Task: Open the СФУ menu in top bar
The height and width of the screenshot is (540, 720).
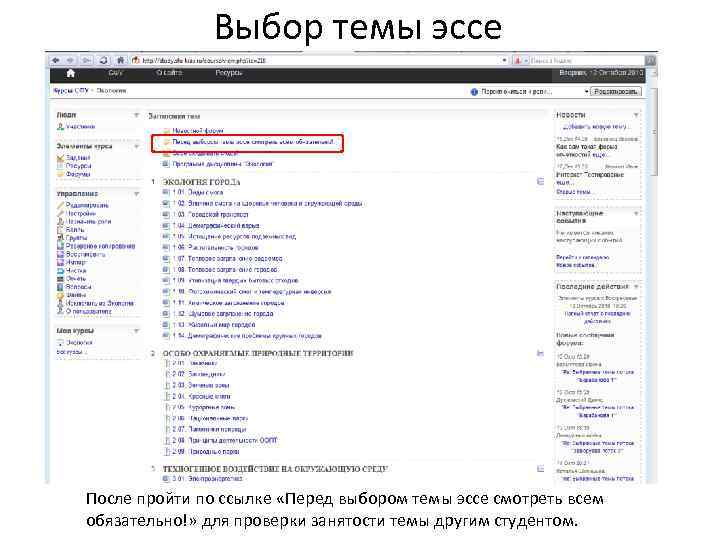Action: pos(115,73)
